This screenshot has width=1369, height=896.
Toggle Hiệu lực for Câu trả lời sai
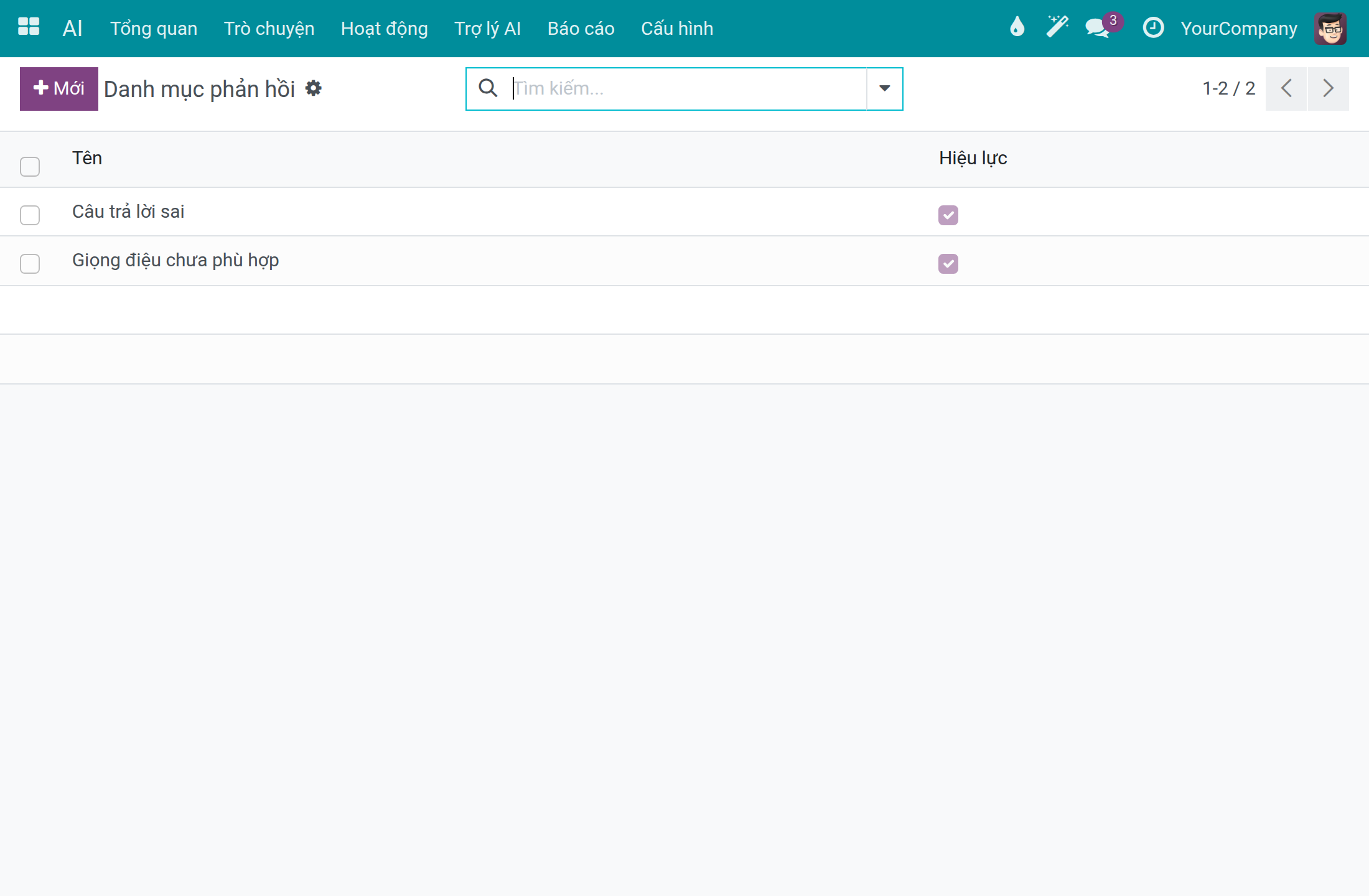point(948,215)
